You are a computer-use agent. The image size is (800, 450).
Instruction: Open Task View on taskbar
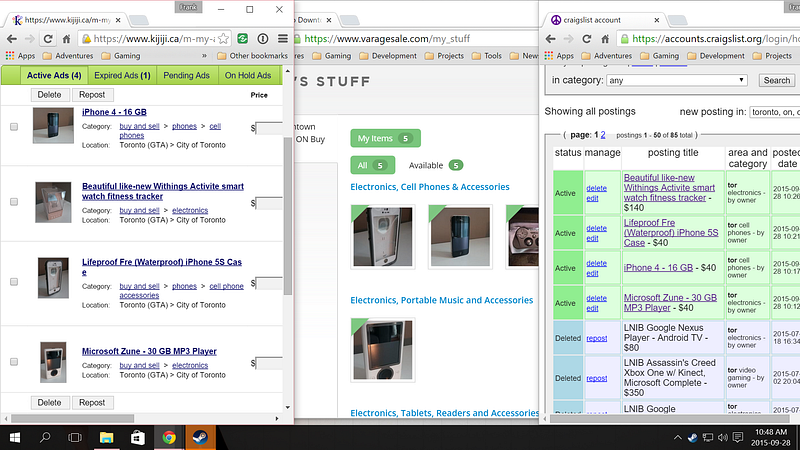(75, 438)
